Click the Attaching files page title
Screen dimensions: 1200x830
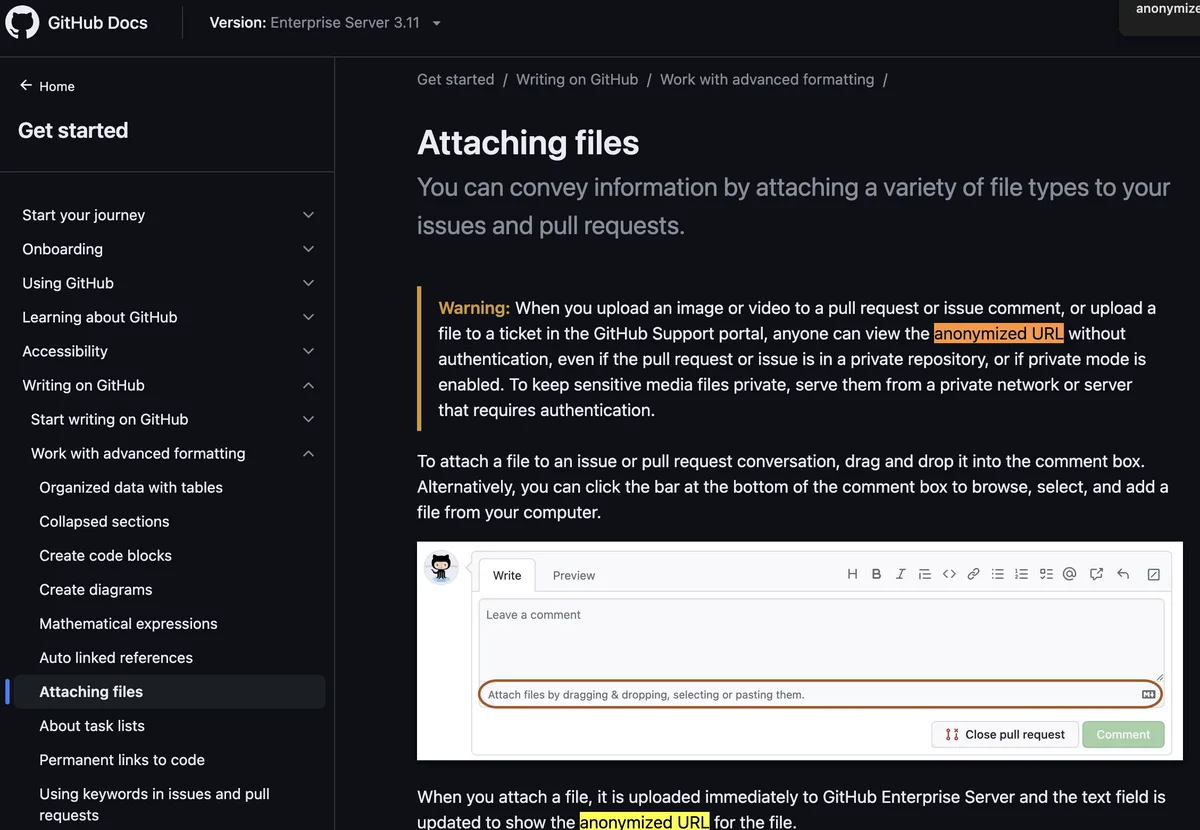click(528, 142)
